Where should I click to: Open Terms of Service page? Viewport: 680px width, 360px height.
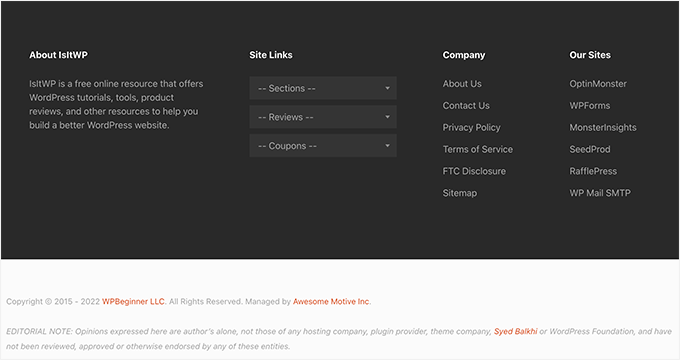pyautogui.click(x=477, y=149)
